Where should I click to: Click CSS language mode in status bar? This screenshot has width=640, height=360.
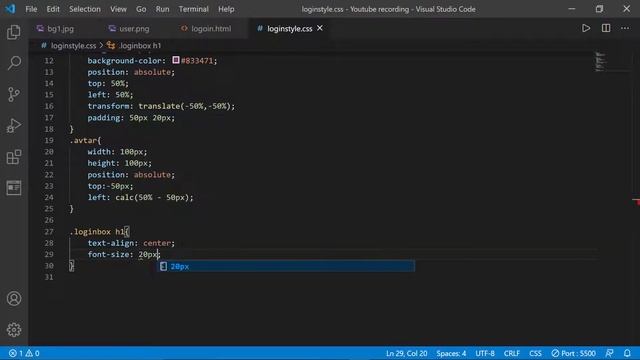535,353
